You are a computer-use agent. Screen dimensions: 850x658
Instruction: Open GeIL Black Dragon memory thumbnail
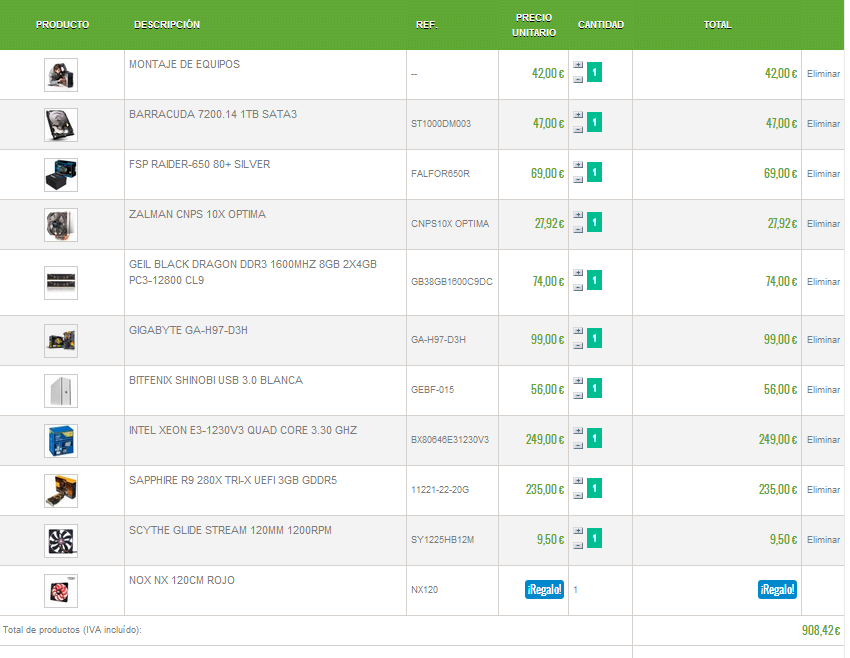tap(61, 282)
